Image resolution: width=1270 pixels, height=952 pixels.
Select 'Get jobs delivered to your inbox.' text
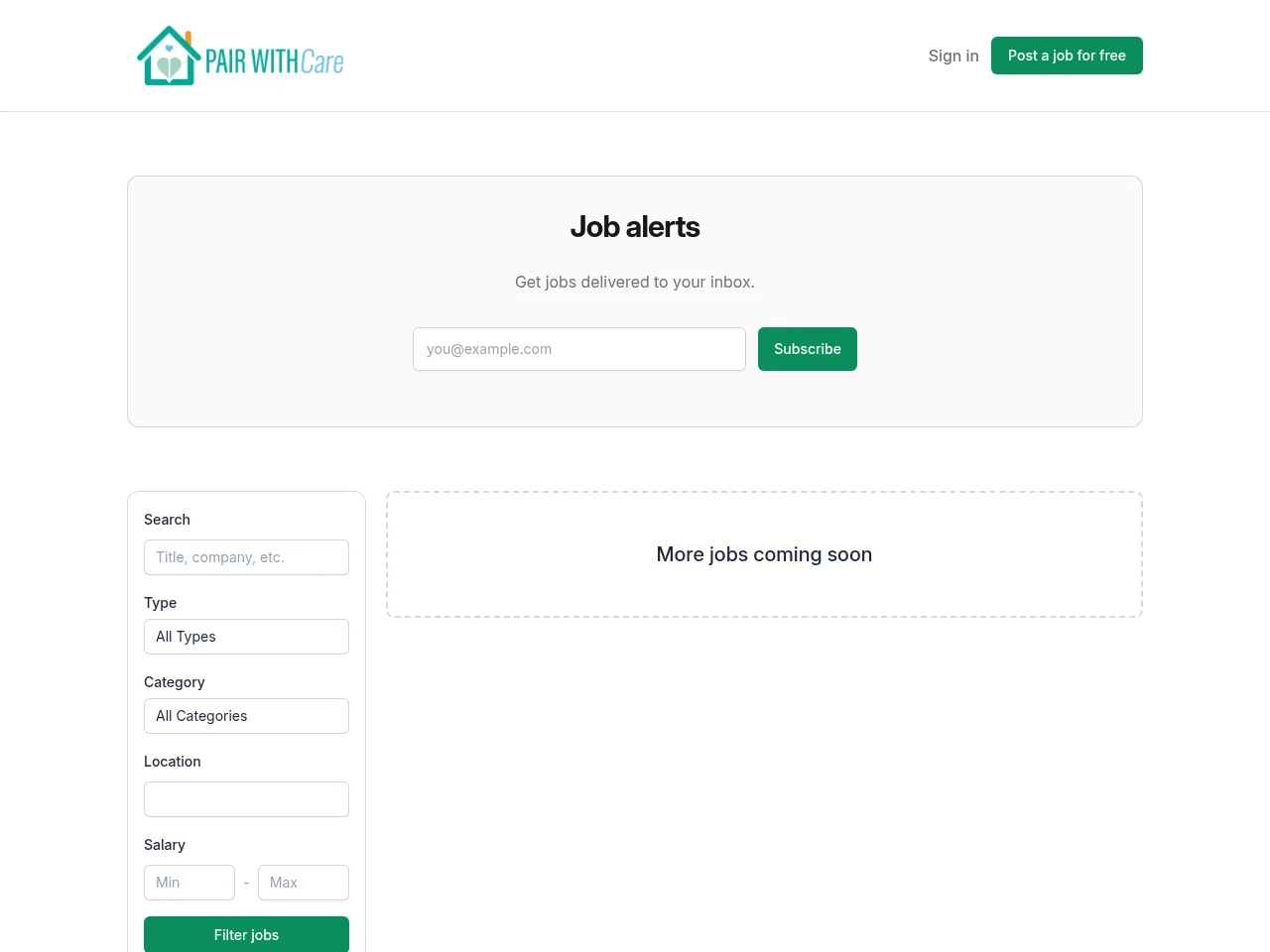coord(635,282)
